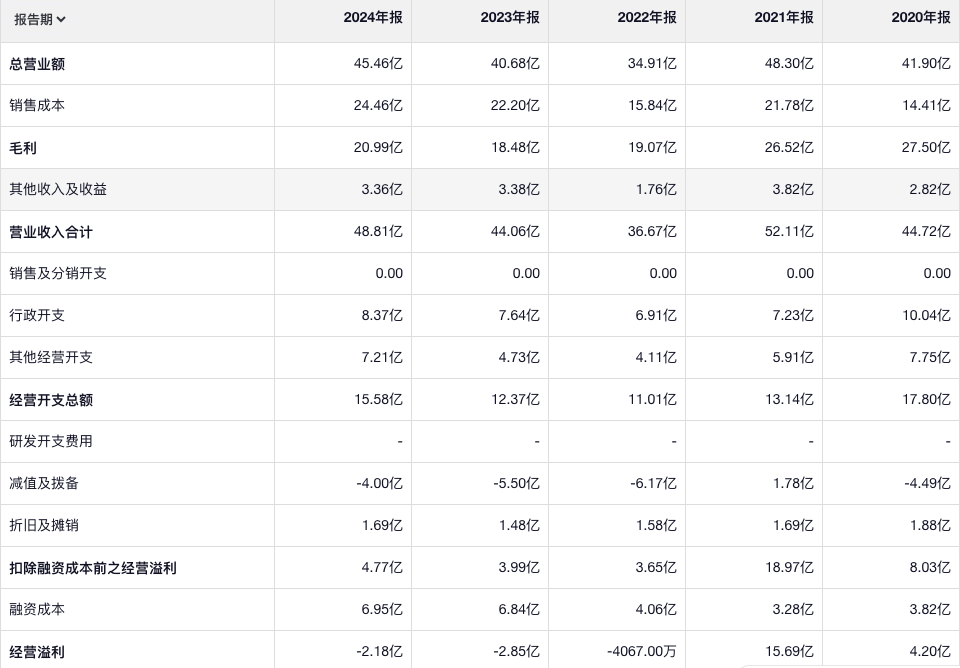The height and width of the screenshot is (668, 960).
Task: Select the 2021年报 column header
Action: (x=784, y=18)
